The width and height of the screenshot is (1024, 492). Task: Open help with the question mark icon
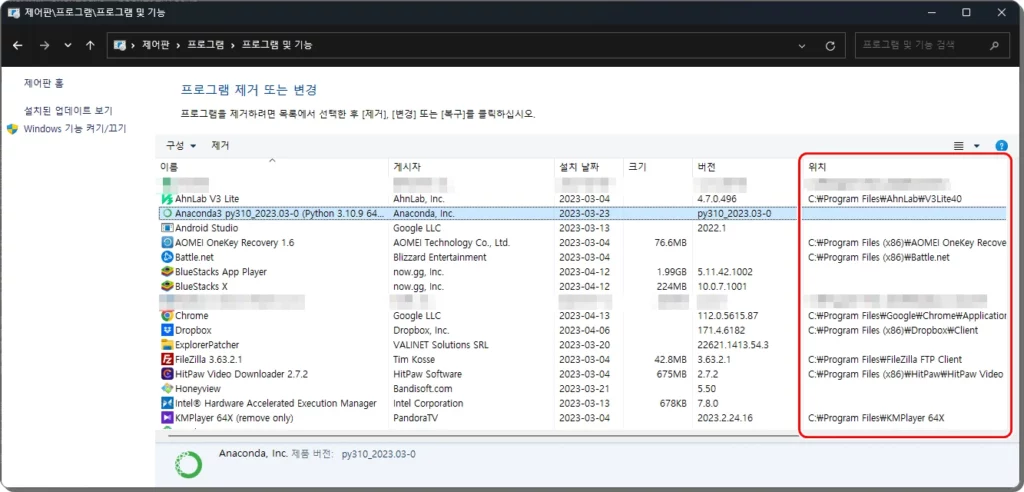pyautogui.click(x=1001, y=146)
